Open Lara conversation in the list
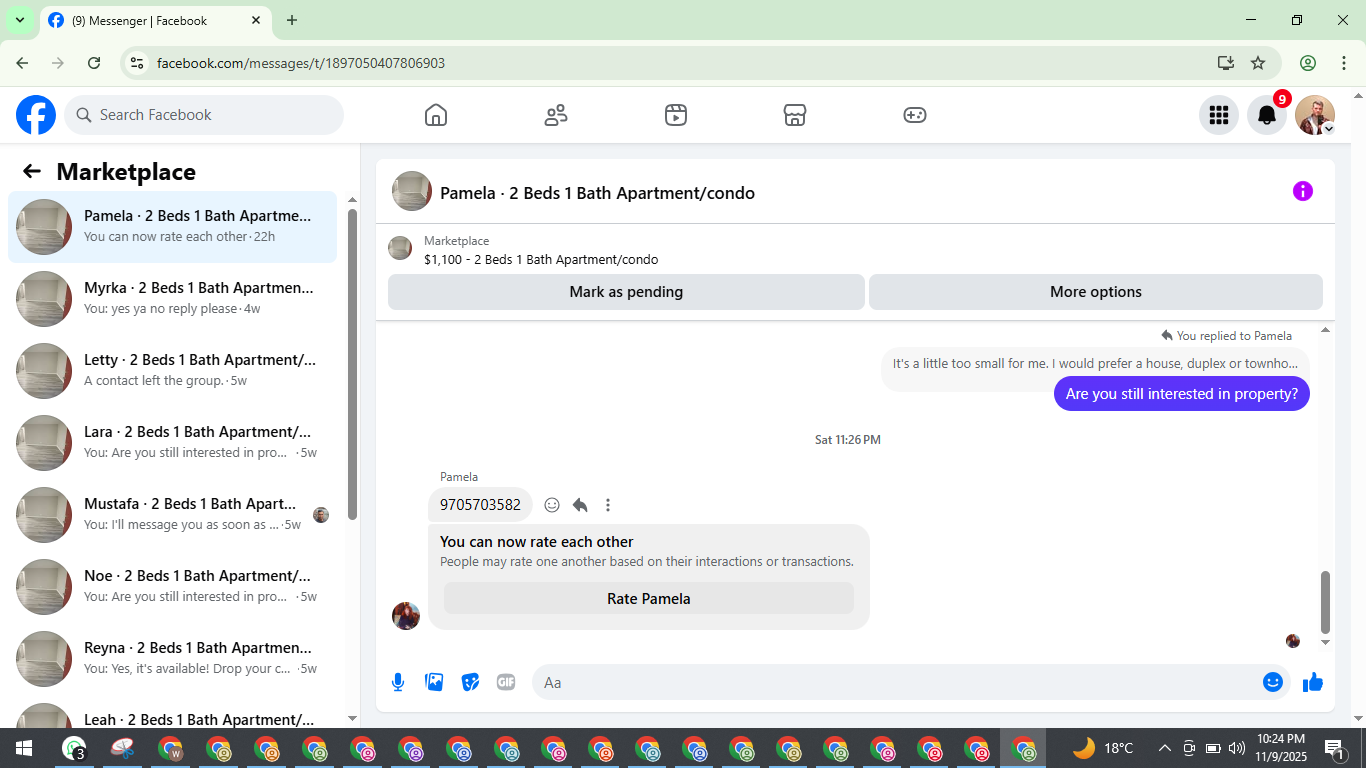The height and width of the screenshot is (768, 1366). 172,443
